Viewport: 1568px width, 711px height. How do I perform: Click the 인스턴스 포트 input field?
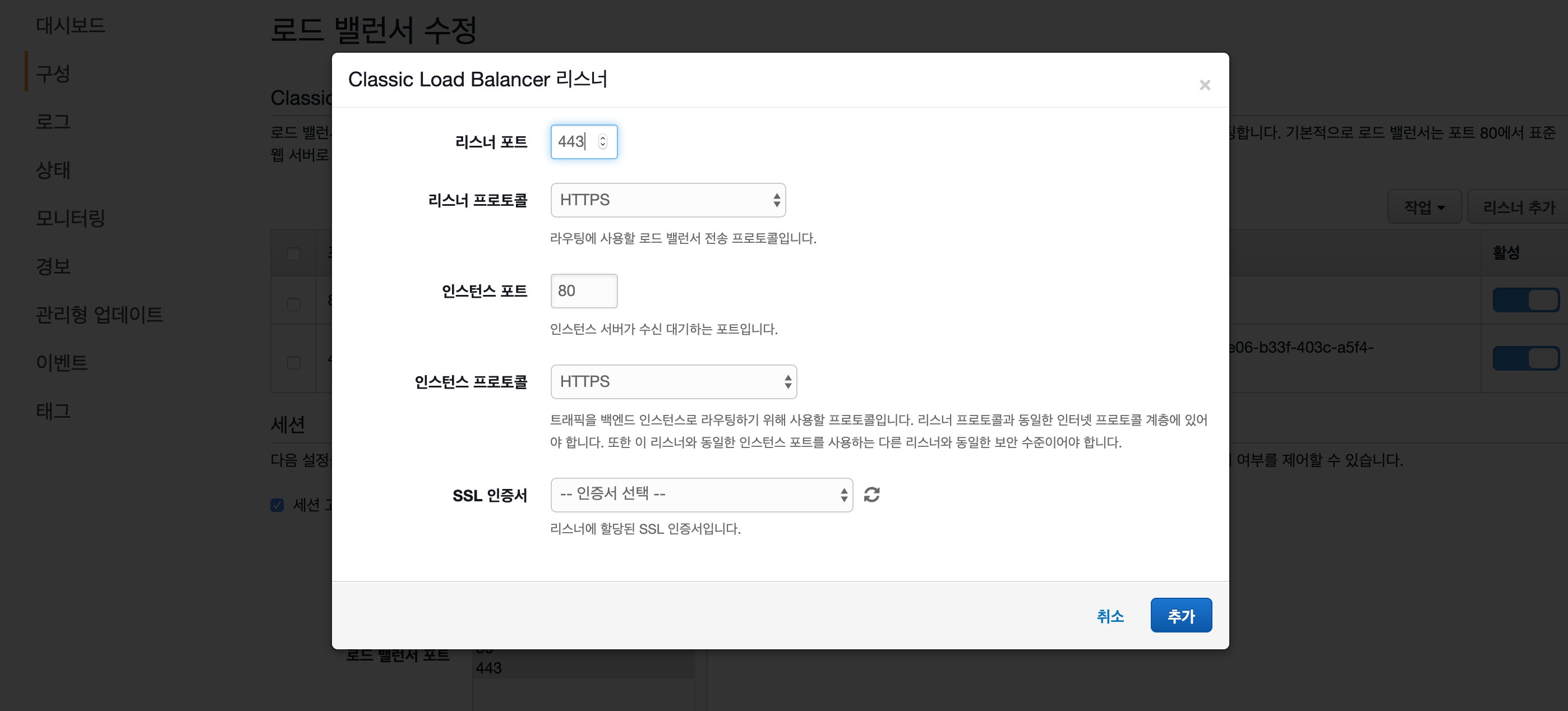pos(583,290)
